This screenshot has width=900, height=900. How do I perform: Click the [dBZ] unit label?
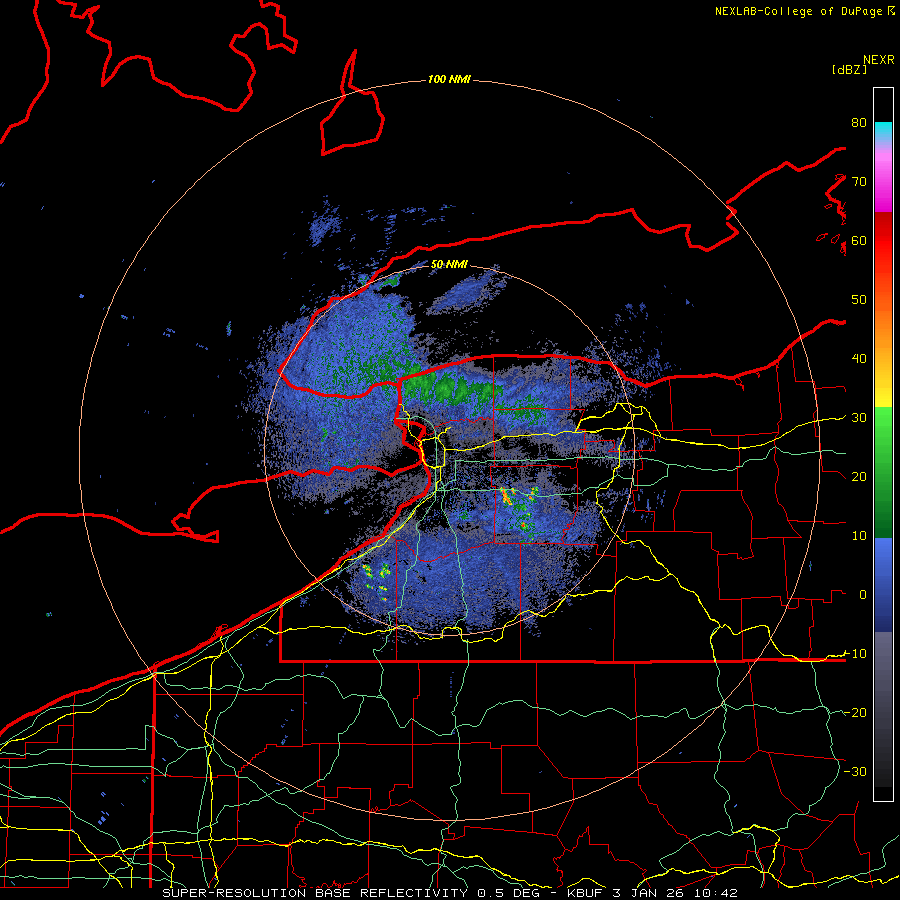click(849, 69)
